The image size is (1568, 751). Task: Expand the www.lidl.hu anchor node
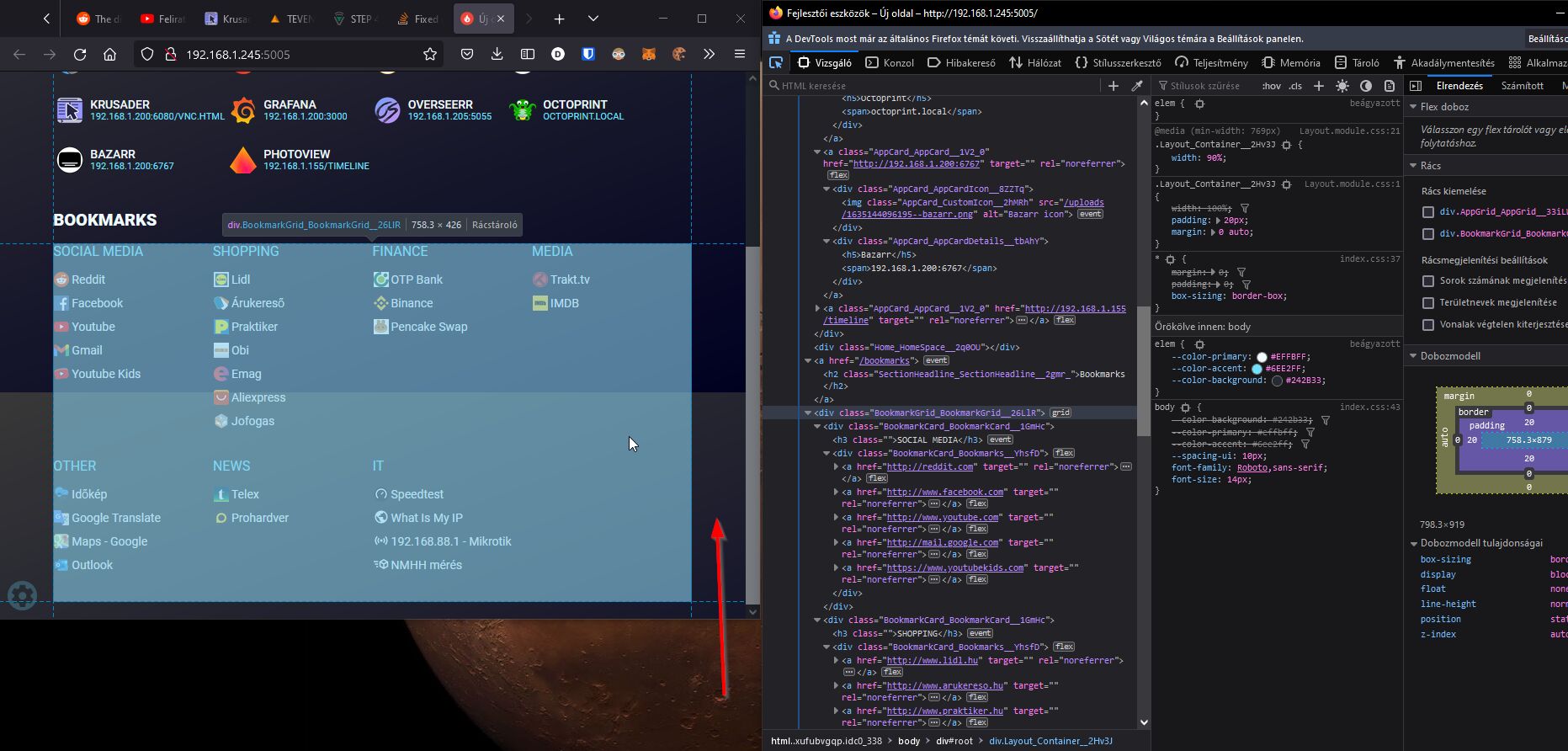pyautogui.click(x=836, y=660)
